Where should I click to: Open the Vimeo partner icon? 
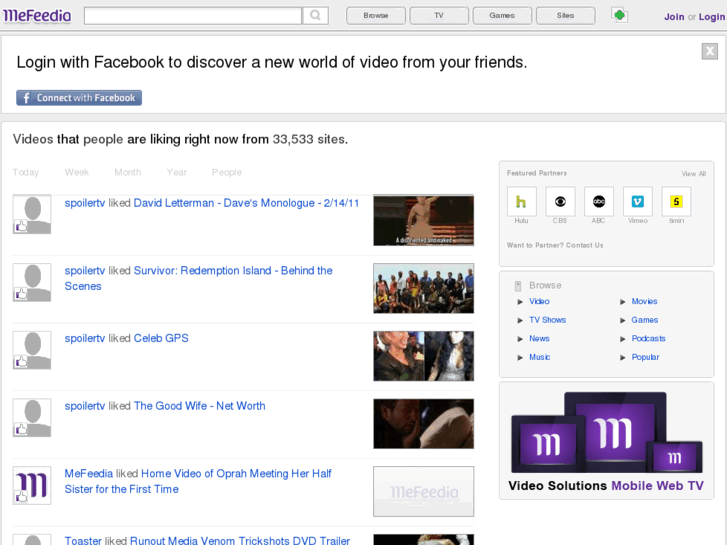638,202
